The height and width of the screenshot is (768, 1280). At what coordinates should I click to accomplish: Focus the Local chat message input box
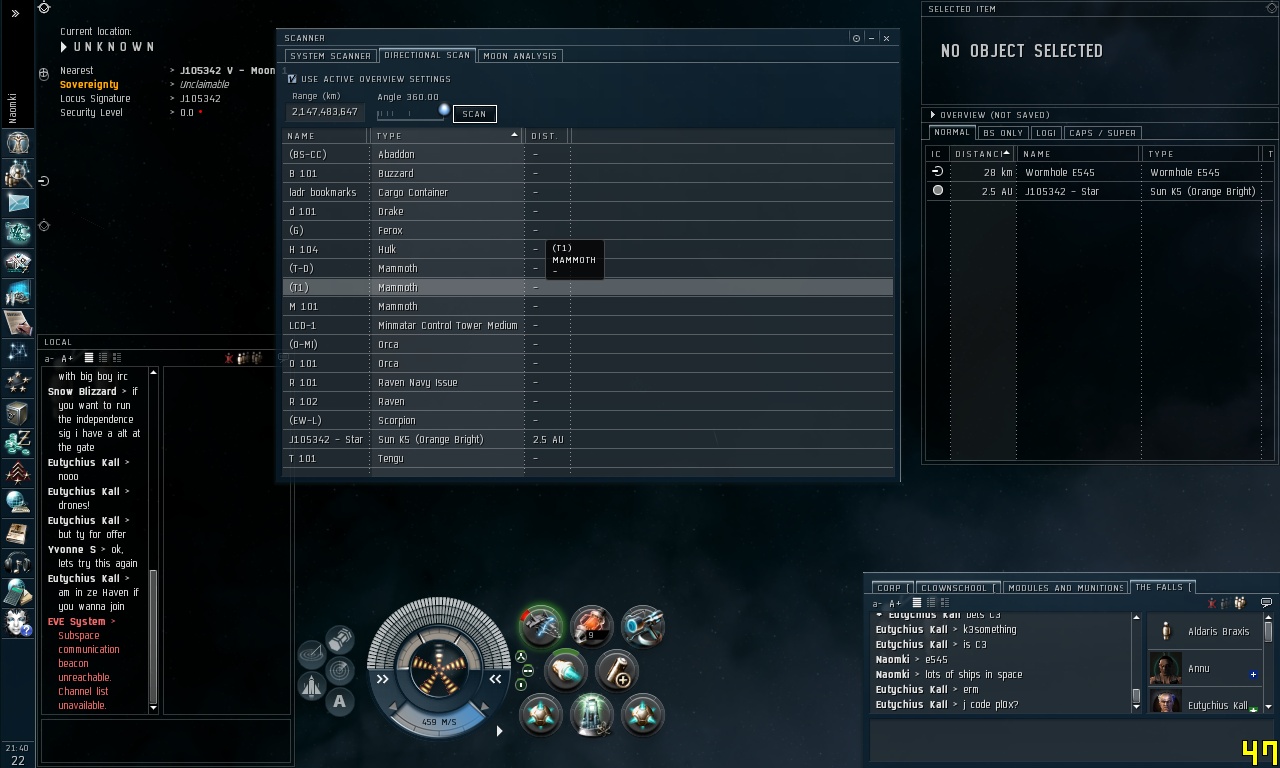click(166, 740)
